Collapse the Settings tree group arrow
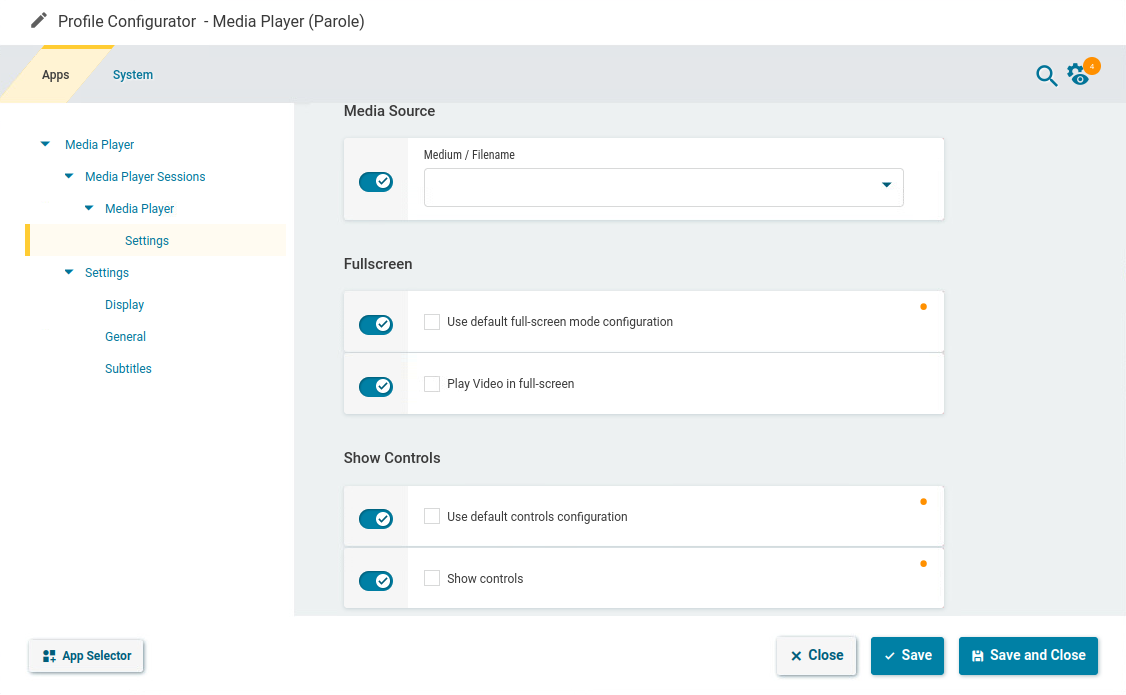The image size is (1126, 695). (x=69, y=273)
